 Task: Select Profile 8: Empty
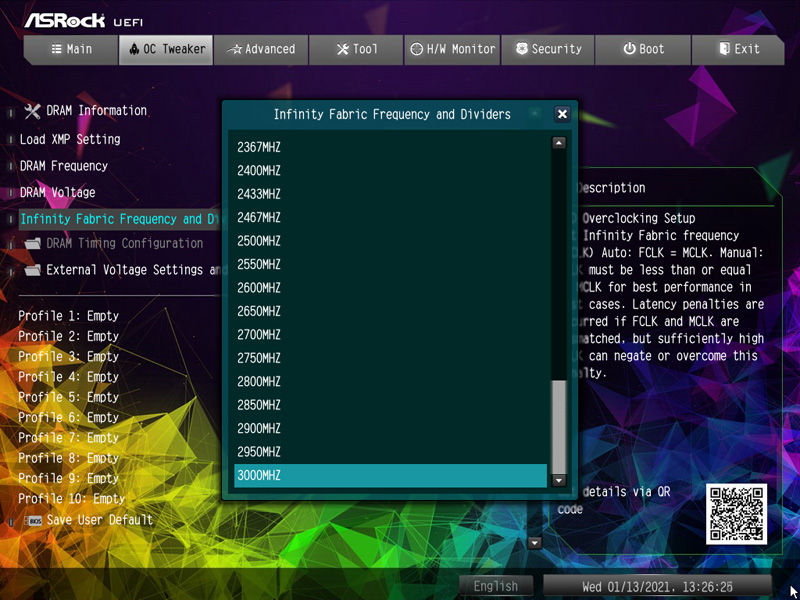tap(68, 458)
